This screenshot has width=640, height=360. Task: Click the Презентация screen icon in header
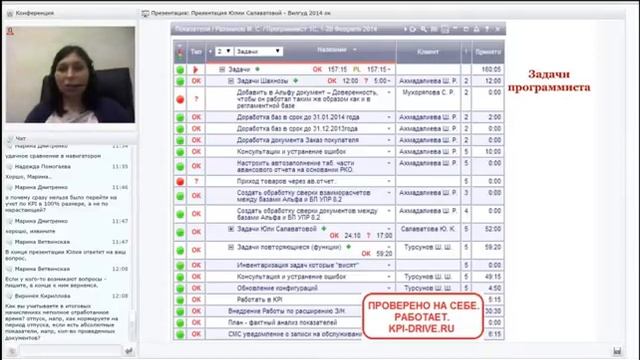click(x=145, y=13)
